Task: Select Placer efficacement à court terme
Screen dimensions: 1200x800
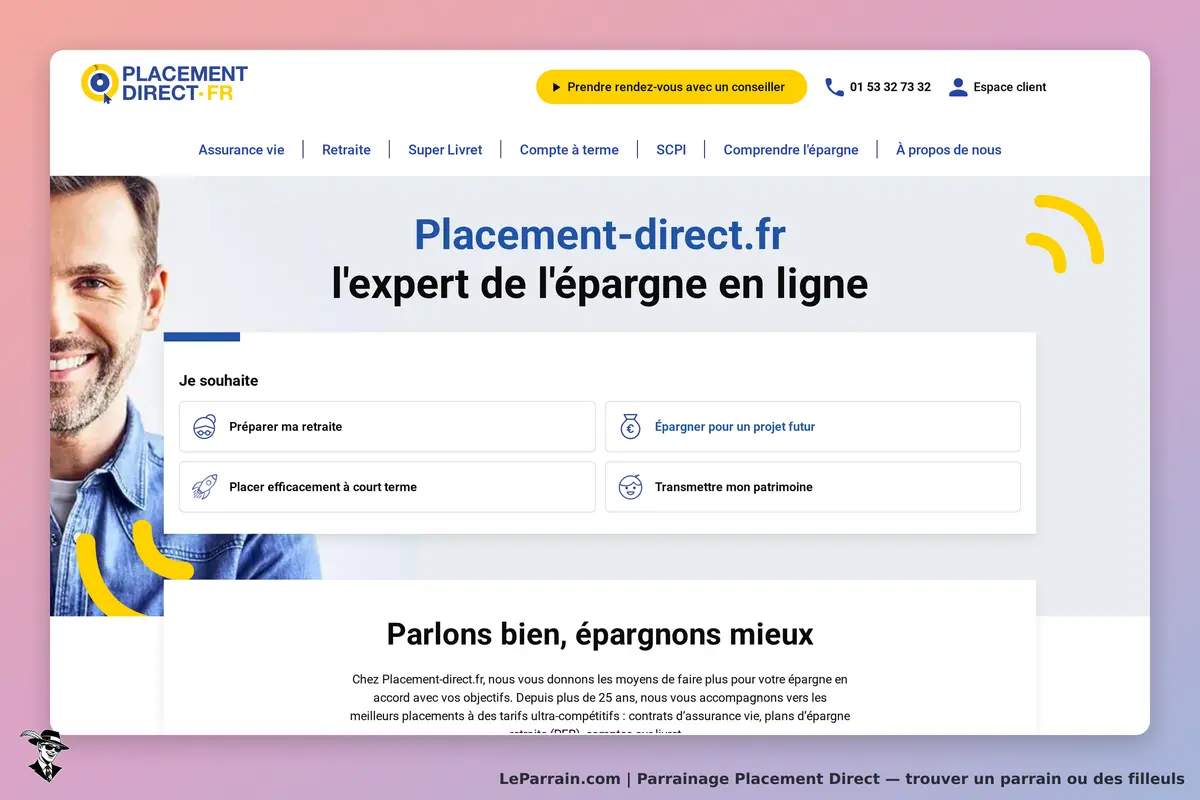Action: point(387,487)
